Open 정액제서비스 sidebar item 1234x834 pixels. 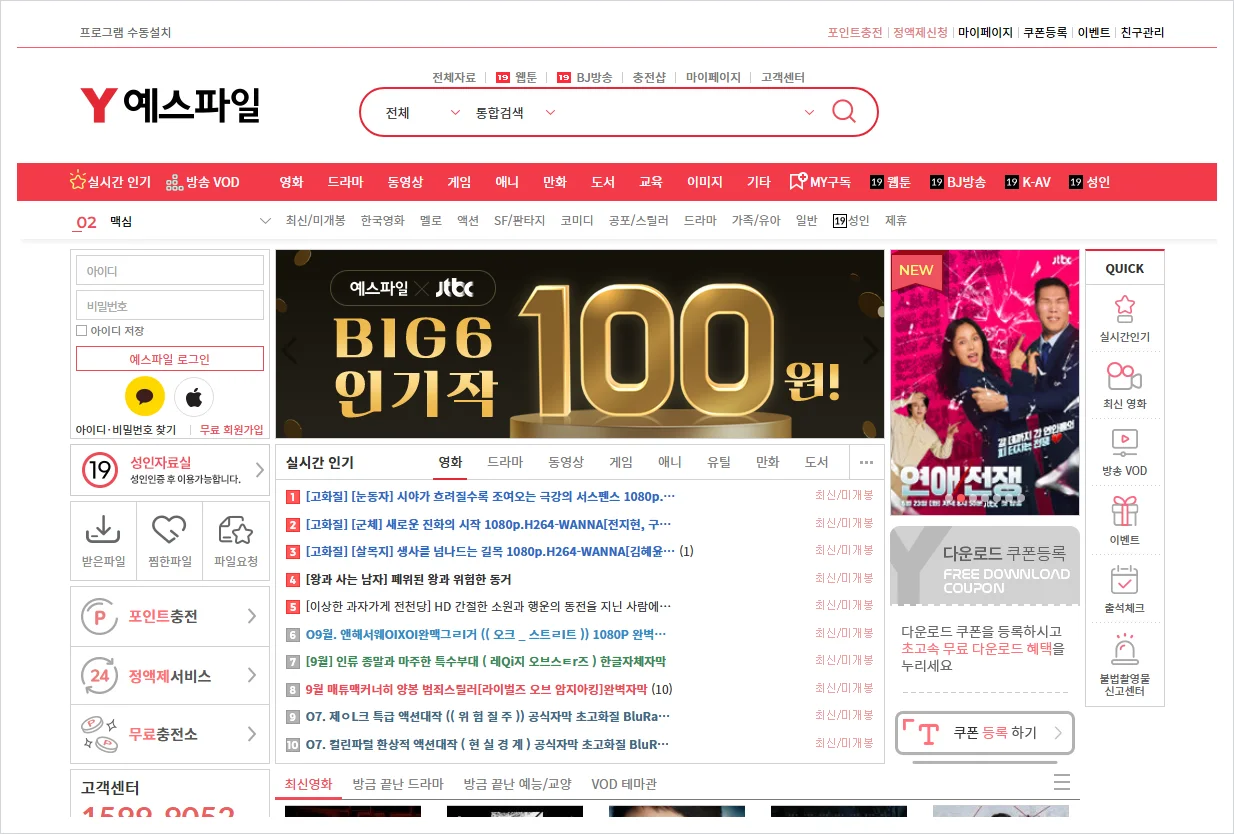(x=170, y=676)
